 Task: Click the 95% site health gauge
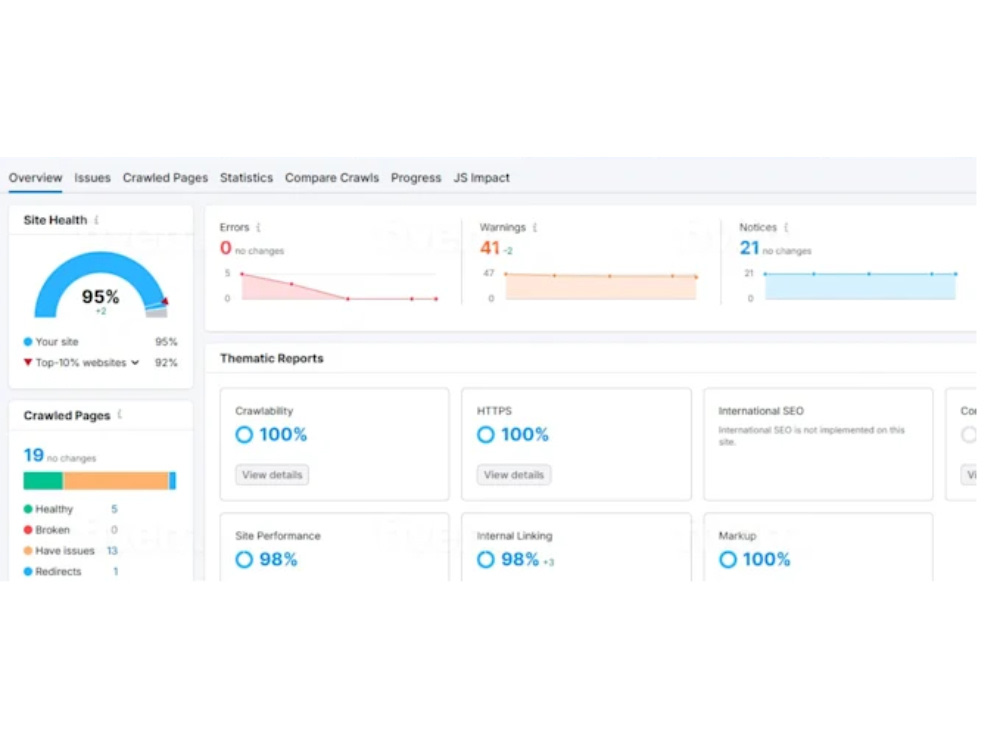tap(101, 284)
